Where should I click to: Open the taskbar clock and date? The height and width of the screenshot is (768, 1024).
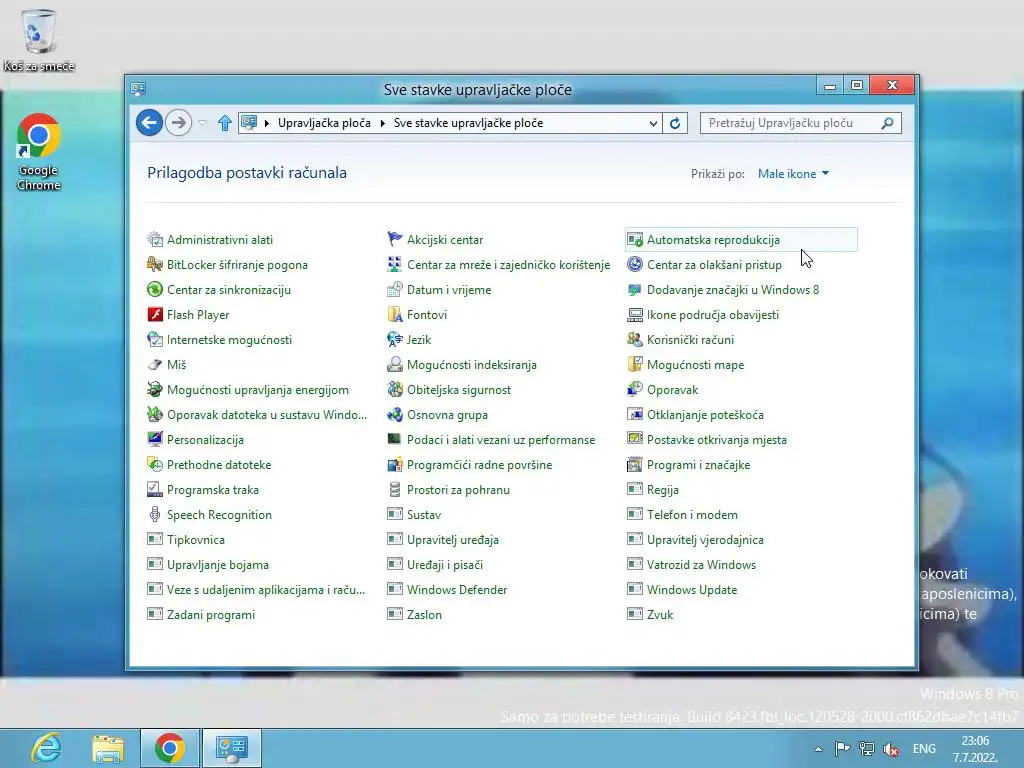(x=975, y=749)
